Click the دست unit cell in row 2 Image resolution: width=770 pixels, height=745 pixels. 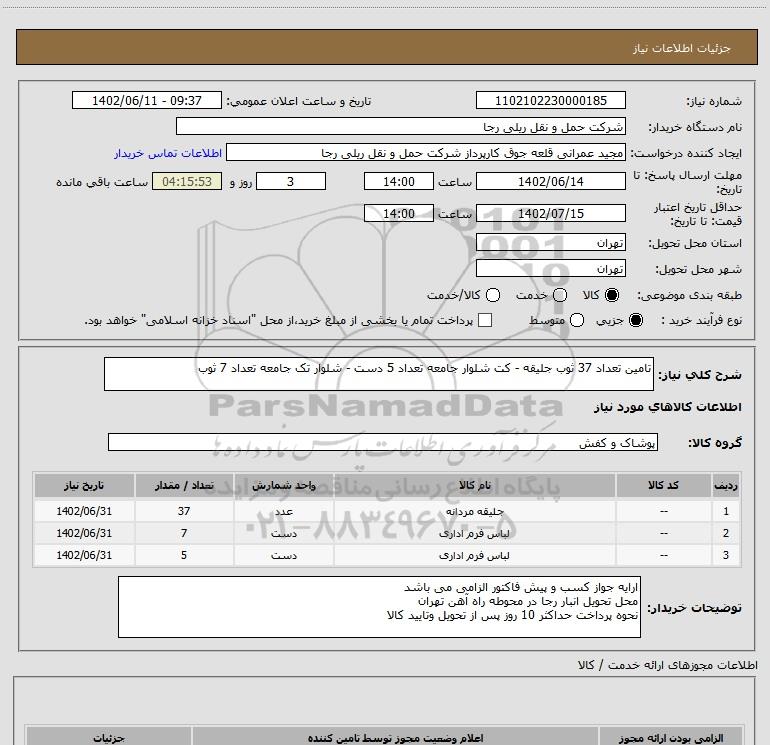(284, 533)
